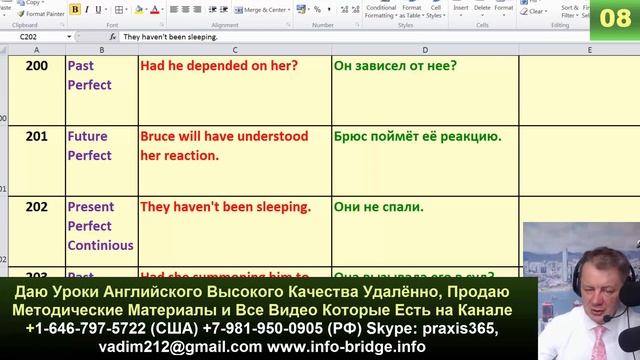Apply Comma Style format
The height and width of the screenshot is (360, 640).
329,9
